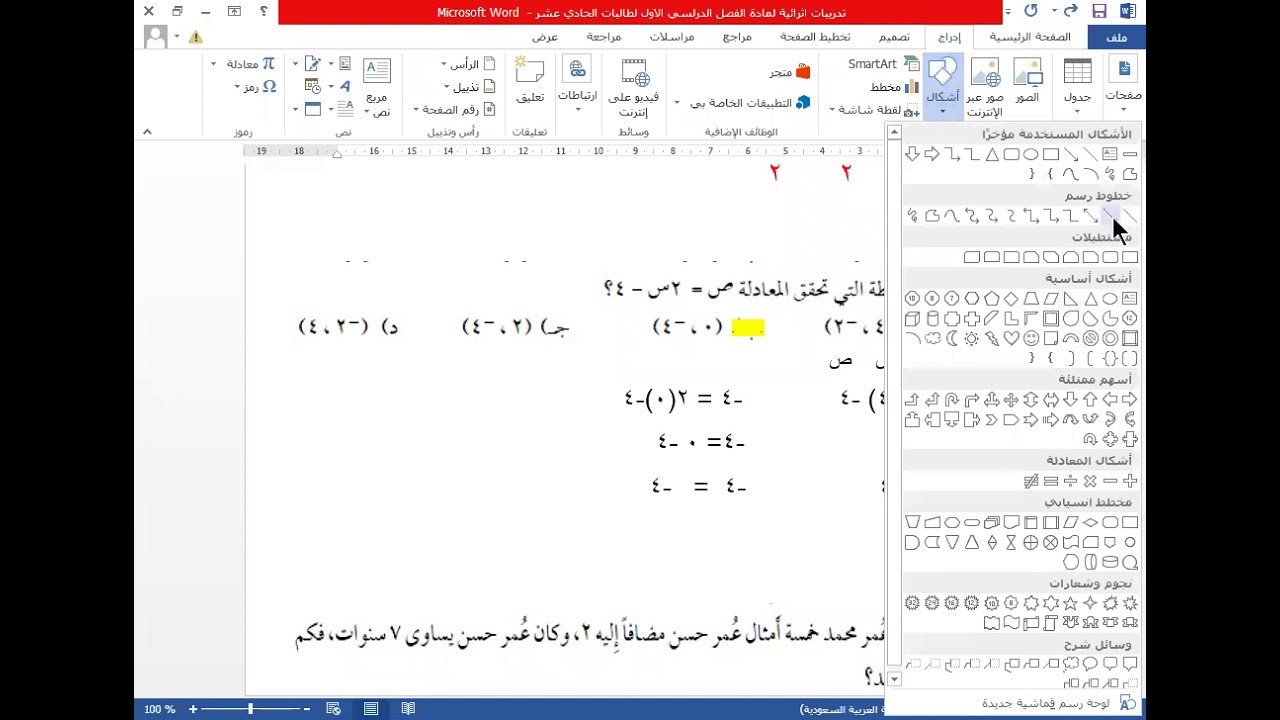This screenshot has width=1280, height=720.
Task: Select the 5-Point Star shape
Action: [x=1070, y=603]
